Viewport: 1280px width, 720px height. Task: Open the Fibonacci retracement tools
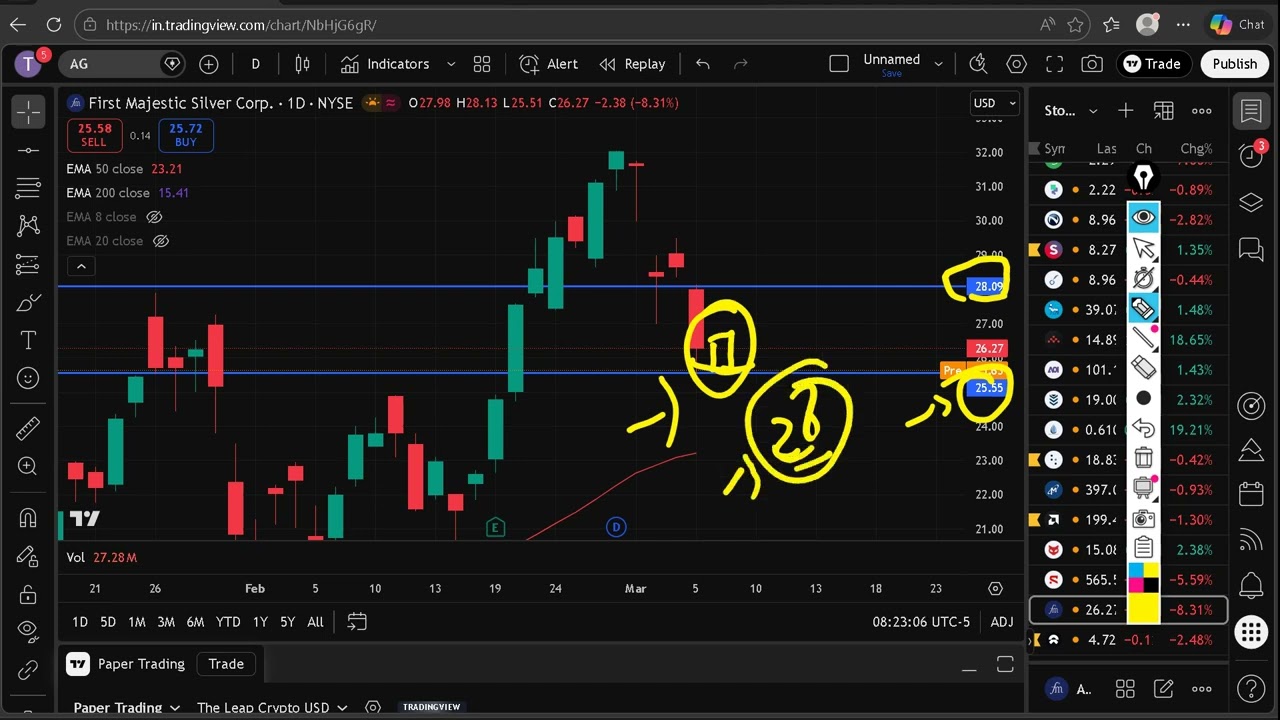point(28,188)
